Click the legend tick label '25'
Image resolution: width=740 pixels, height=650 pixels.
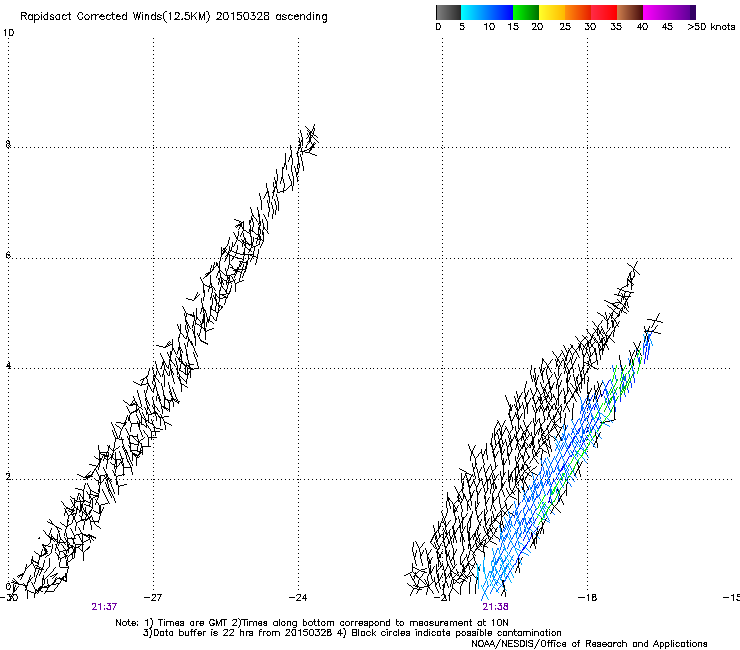pyautogui.click(x=565, y=27)
